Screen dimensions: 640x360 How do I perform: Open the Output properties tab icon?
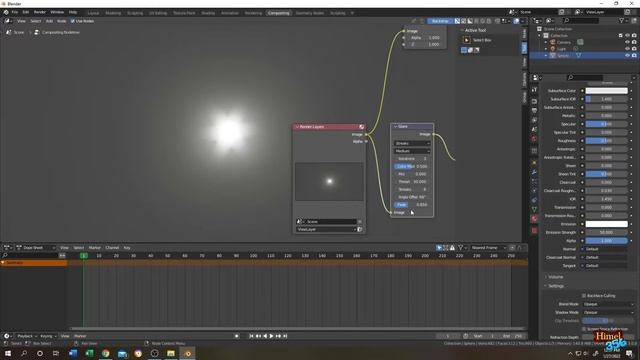point(534,110)
